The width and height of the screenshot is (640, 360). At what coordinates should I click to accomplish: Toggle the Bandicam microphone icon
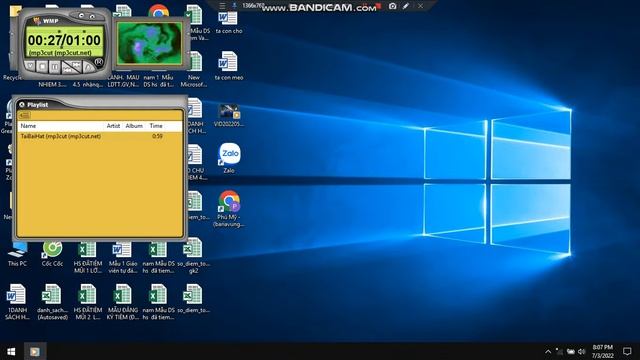(x=234, y=6)
